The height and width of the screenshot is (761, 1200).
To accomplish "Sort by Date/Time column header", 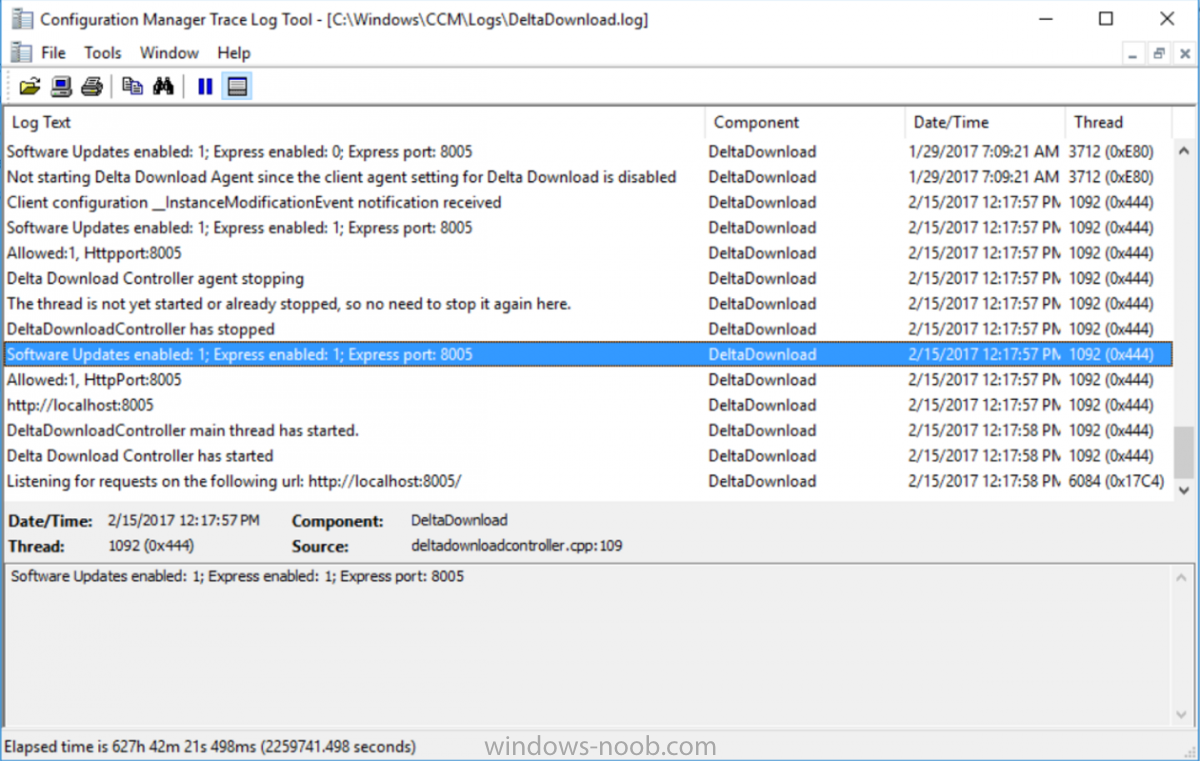I will 985,122.
